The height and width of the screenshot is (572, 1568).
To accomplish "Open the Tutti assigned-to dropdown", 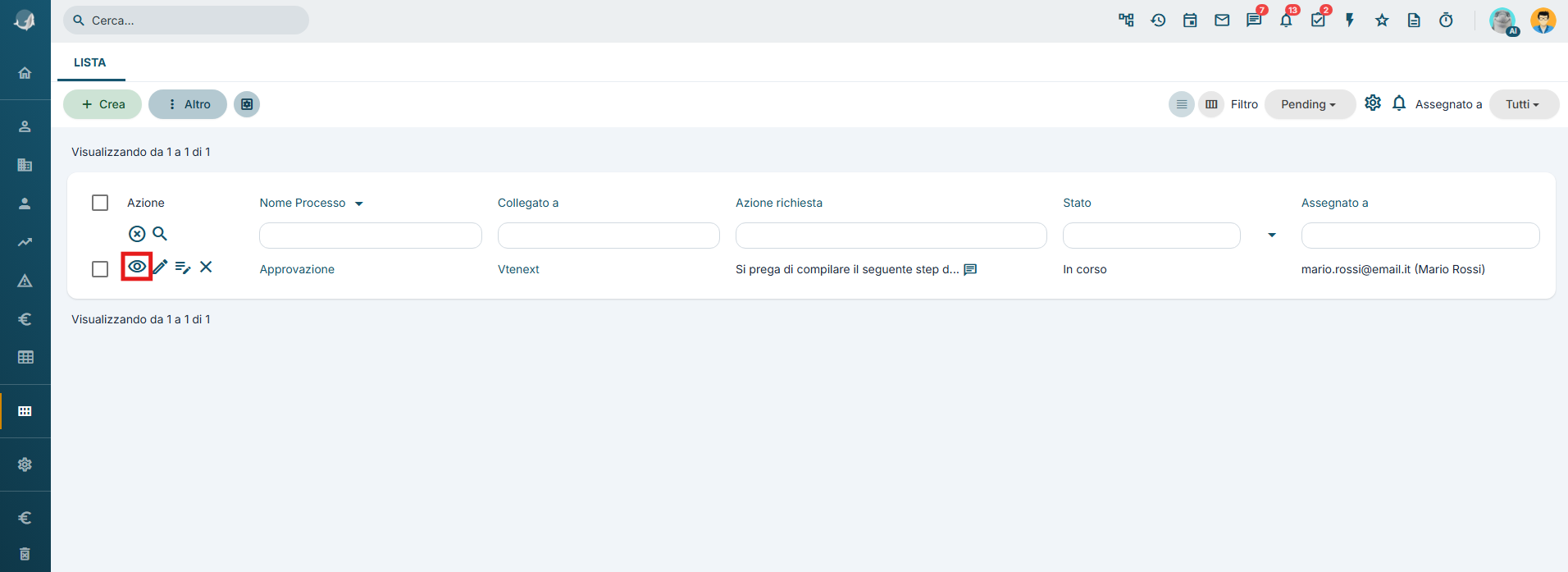I will 1524,104.
